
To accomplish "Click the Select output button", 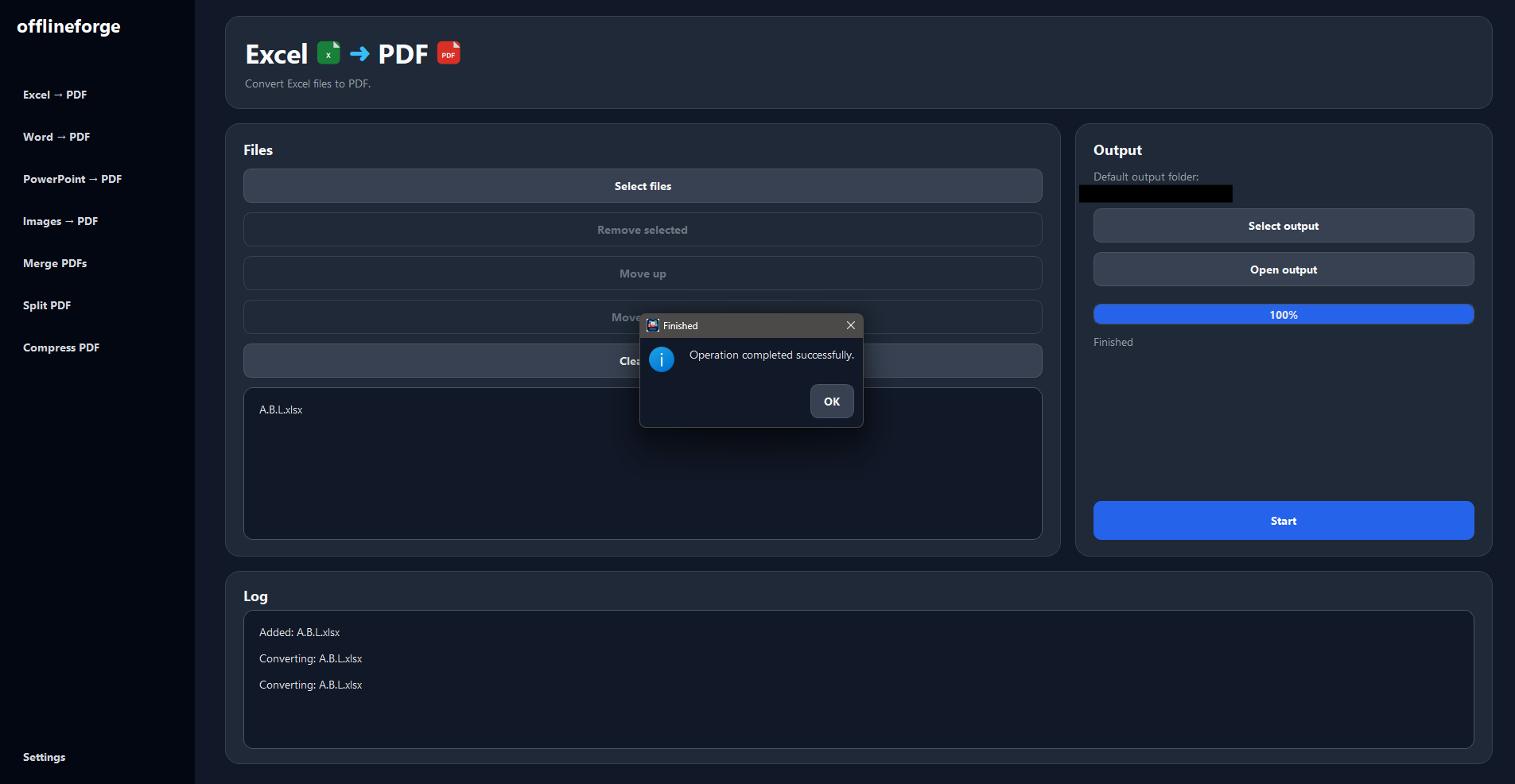I will tap(1284, 226).
